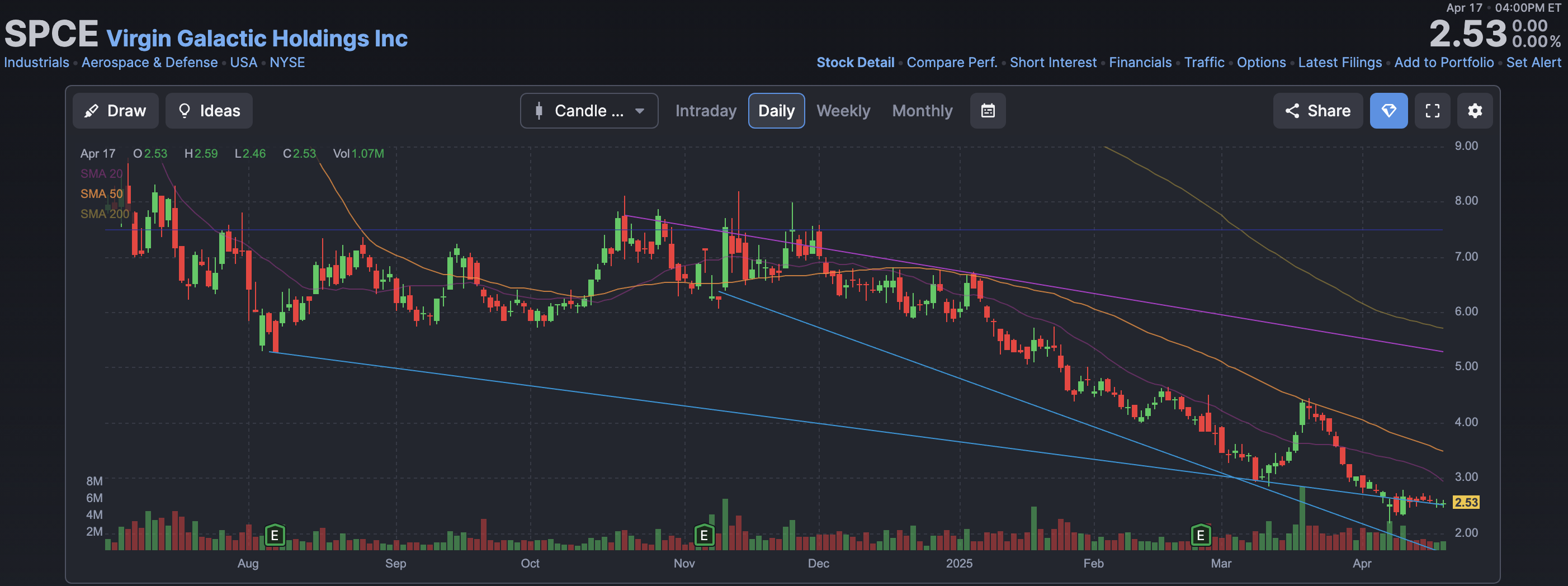
Task: Open the USA country link
Action: pos(243,63)
